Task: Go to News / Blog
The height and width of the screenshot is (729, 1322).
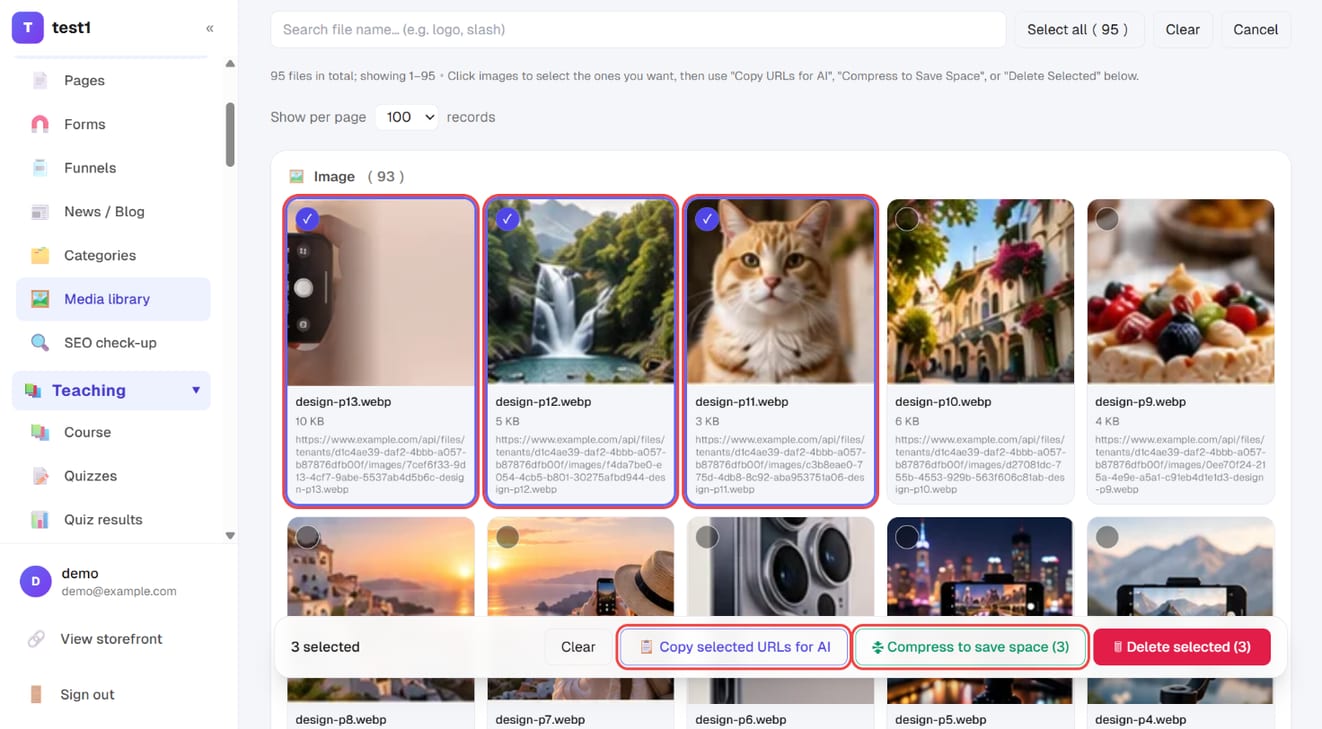Action: (x=113, y=212)
